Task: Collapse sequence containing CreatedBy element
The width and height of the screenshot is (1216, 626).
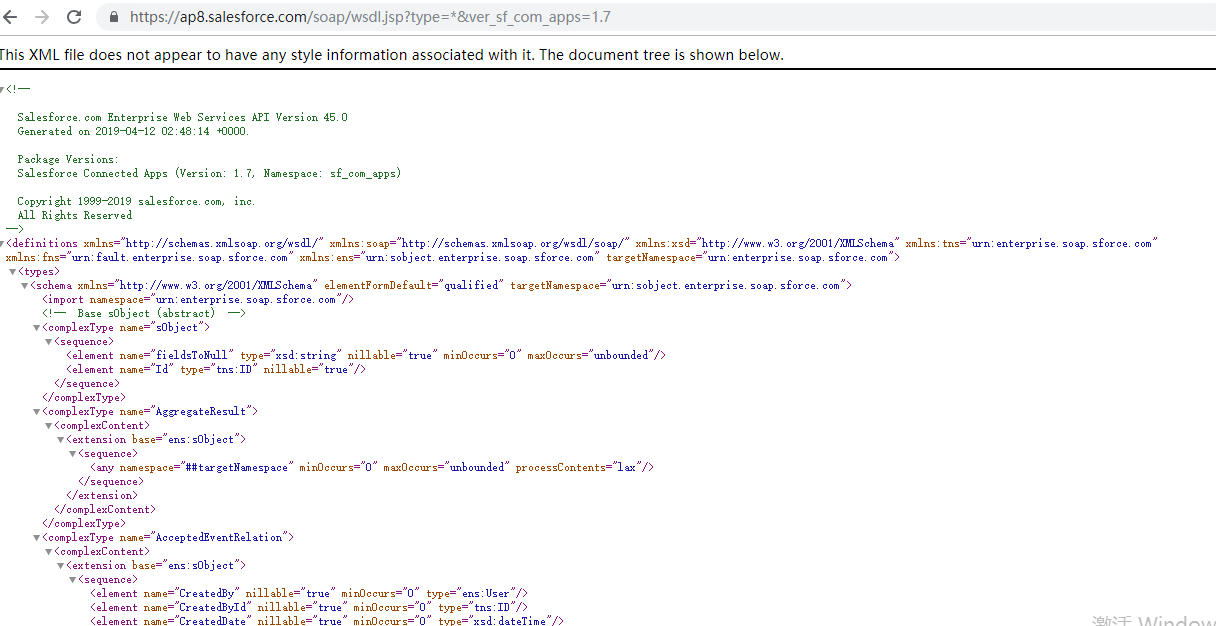Action: pos(72,579)
